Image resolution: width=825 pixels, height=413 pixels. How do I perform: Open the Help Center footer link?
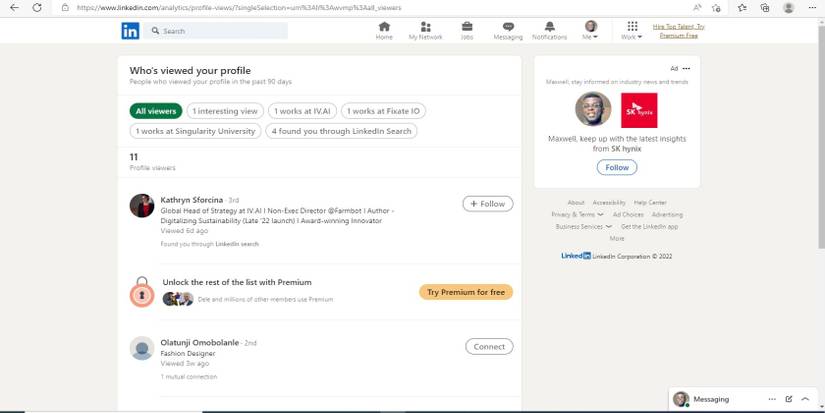pyautogui.click(x=650, y=203)
